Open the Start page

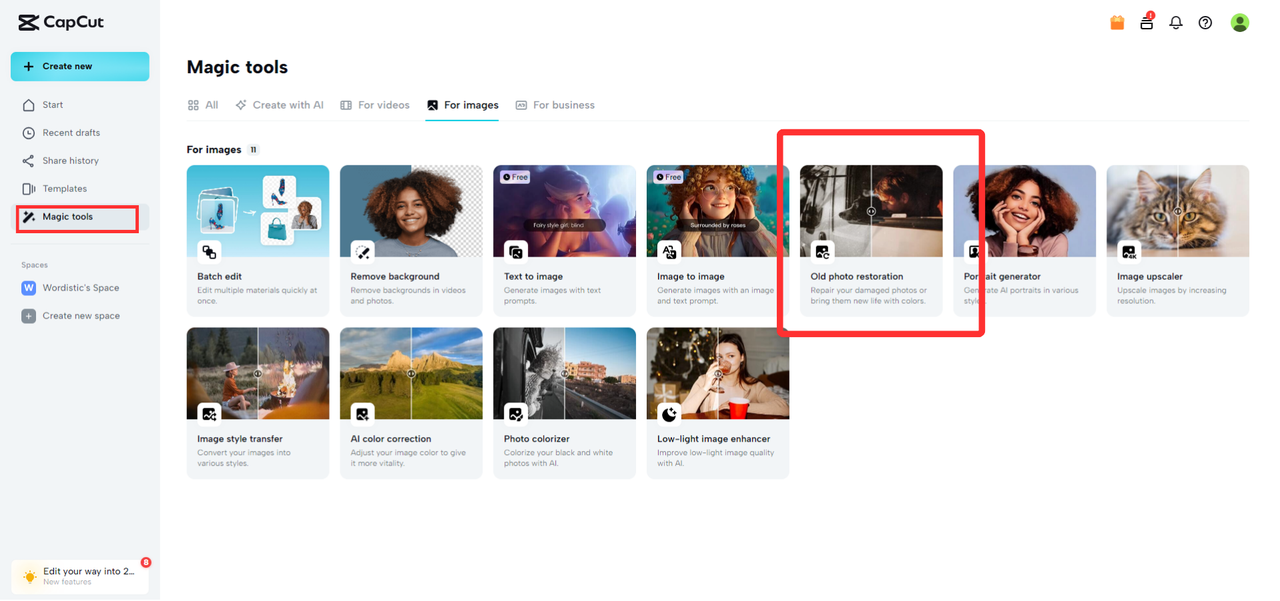80,105
